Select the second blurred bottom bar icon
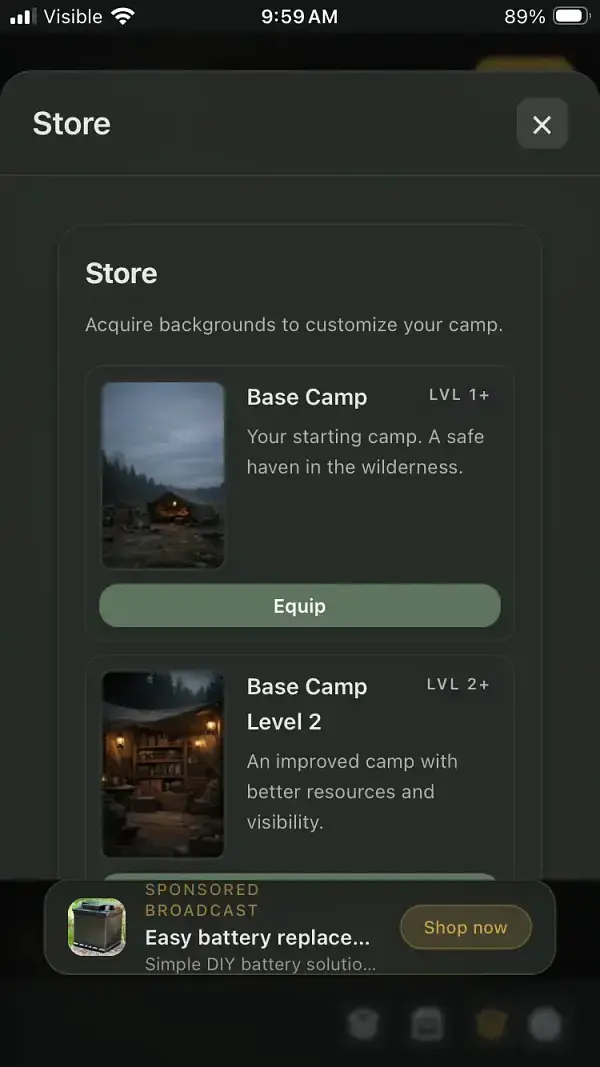The image size is (600, 1067). [x=427, y=1024]
